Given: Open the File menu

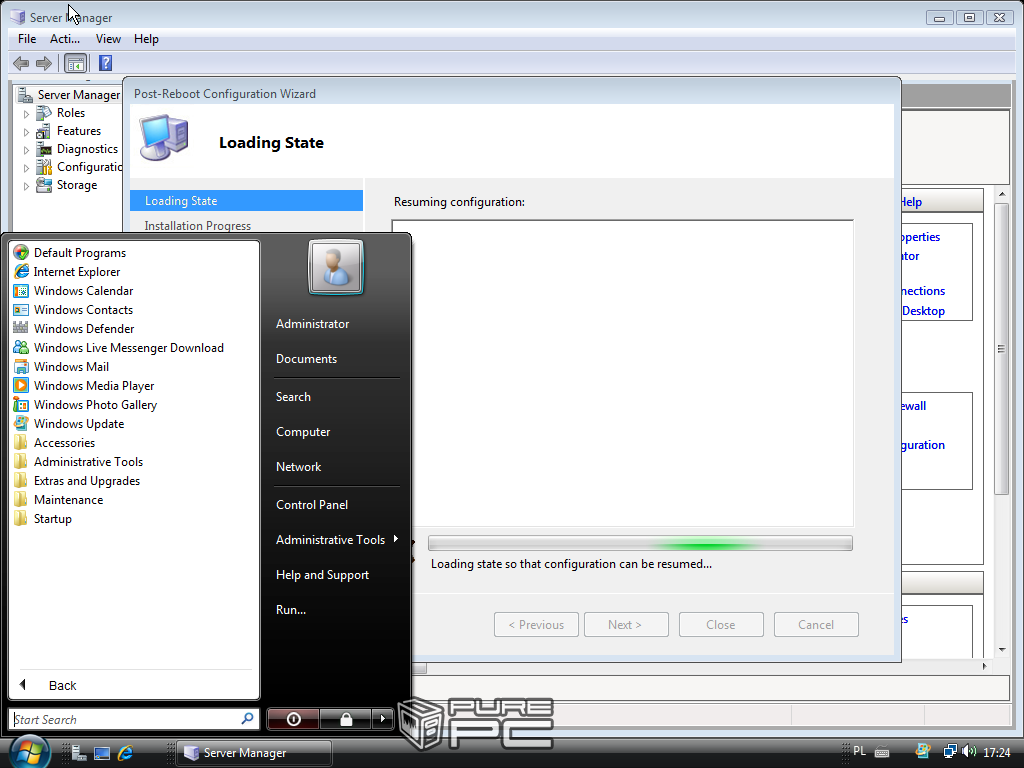Looking at the screenshot, I should [x=27, y=39].
